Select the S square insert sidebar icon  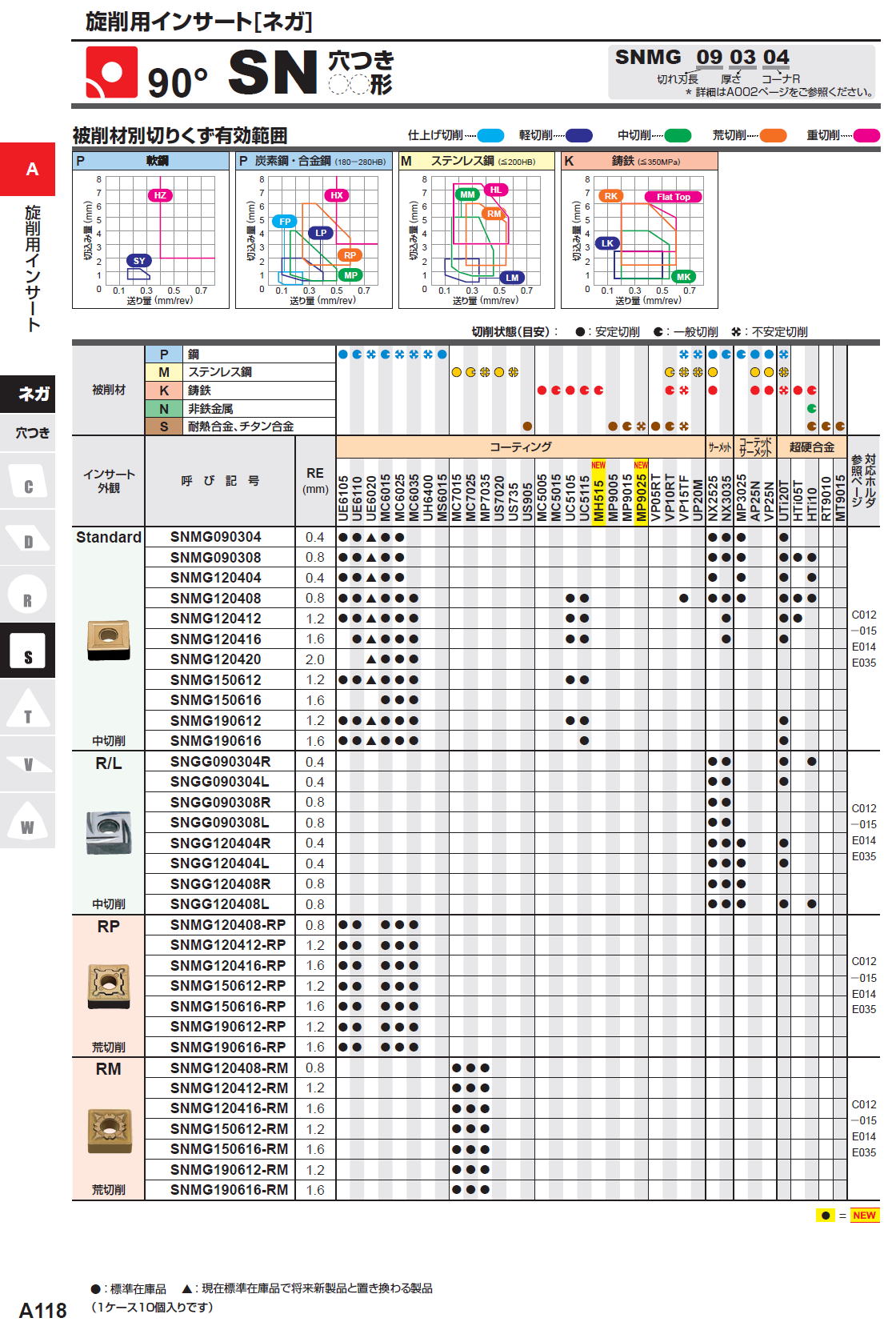(x=27, y=651)
